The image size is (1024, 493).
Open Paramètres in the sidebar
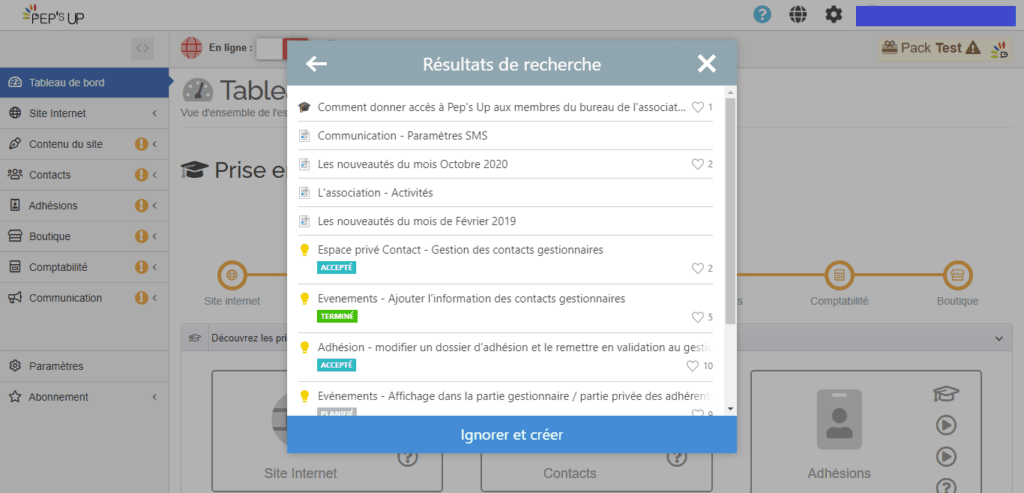coord(56,366)
